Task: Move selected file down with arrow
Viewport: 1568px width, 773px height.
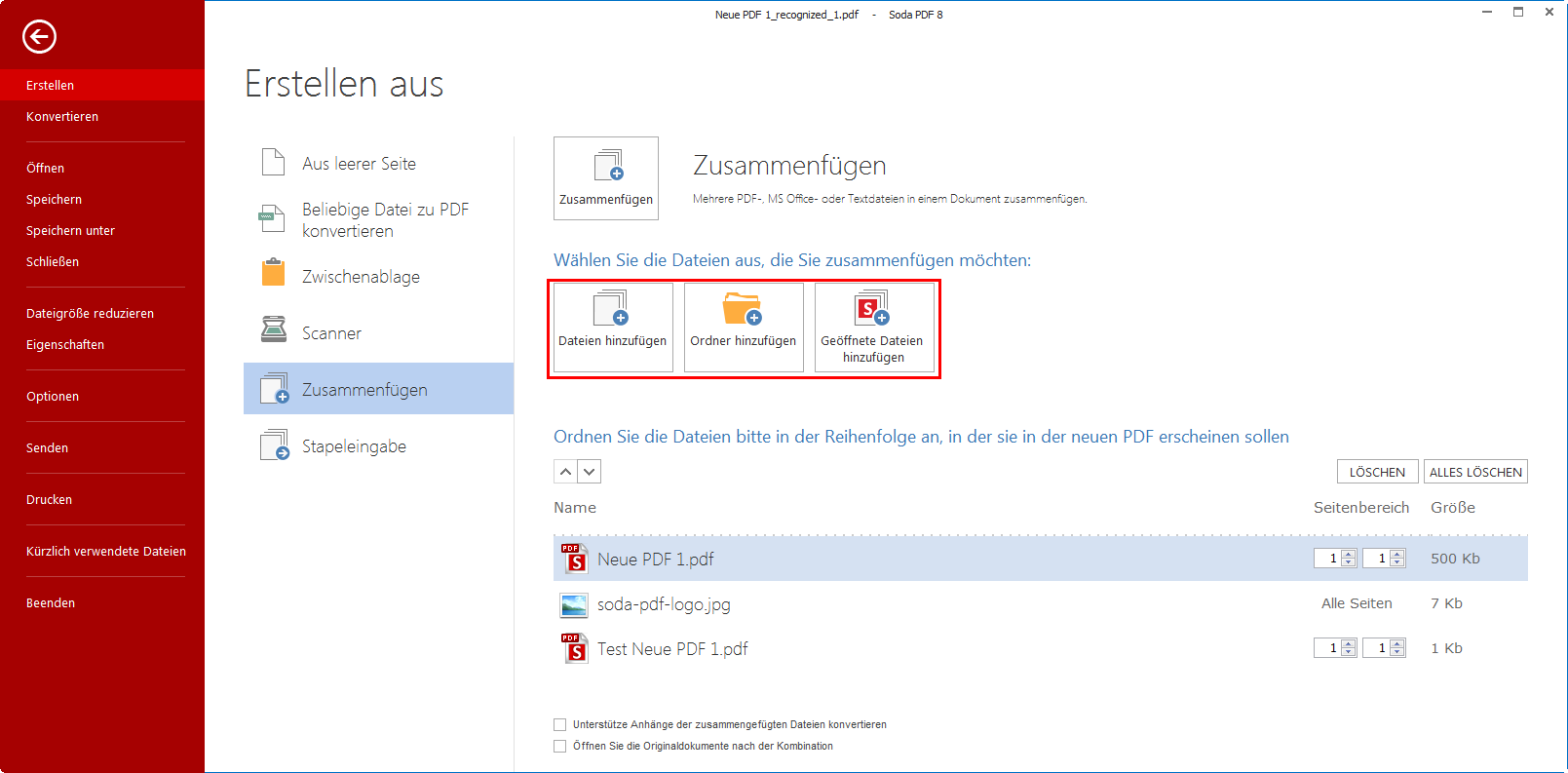Action: 590,472
